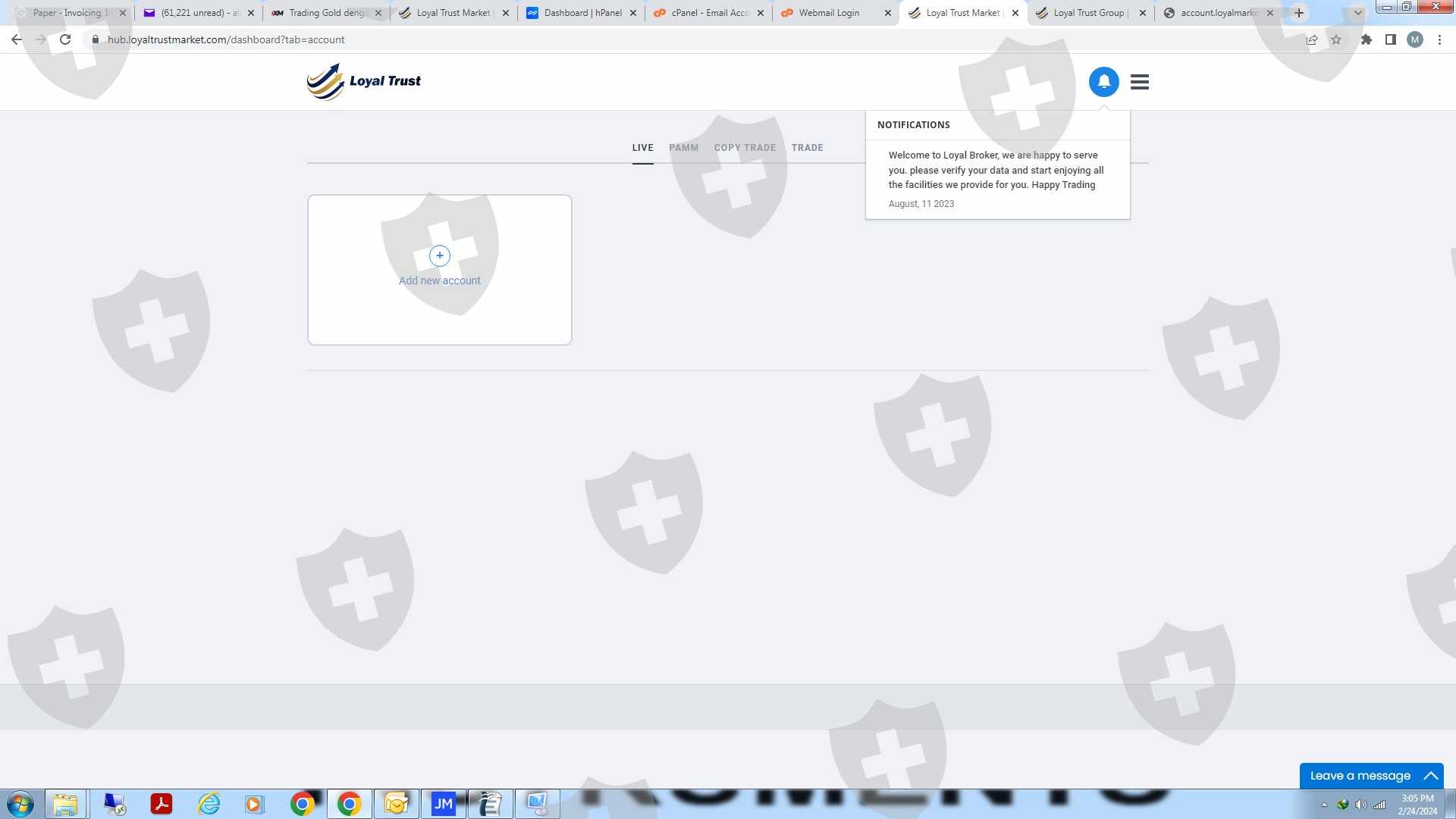Switch to the PAMM tab

click(x=683, y=148)
